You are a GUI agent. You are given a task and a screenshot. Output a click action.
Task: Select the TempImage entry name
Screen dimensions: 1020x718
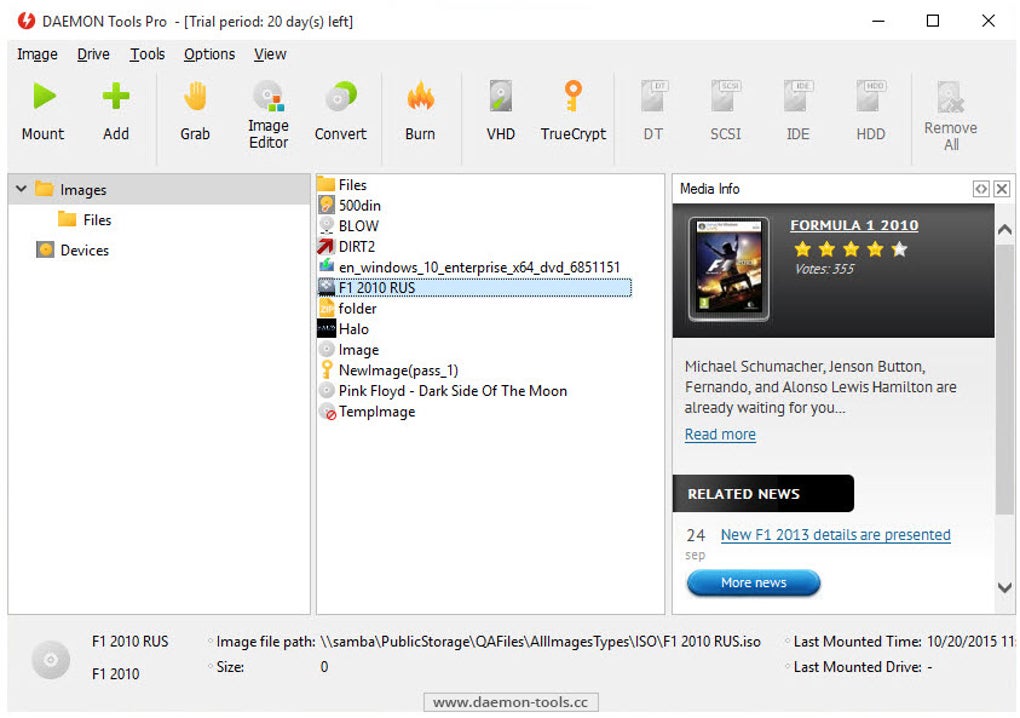tap(377, 412)
